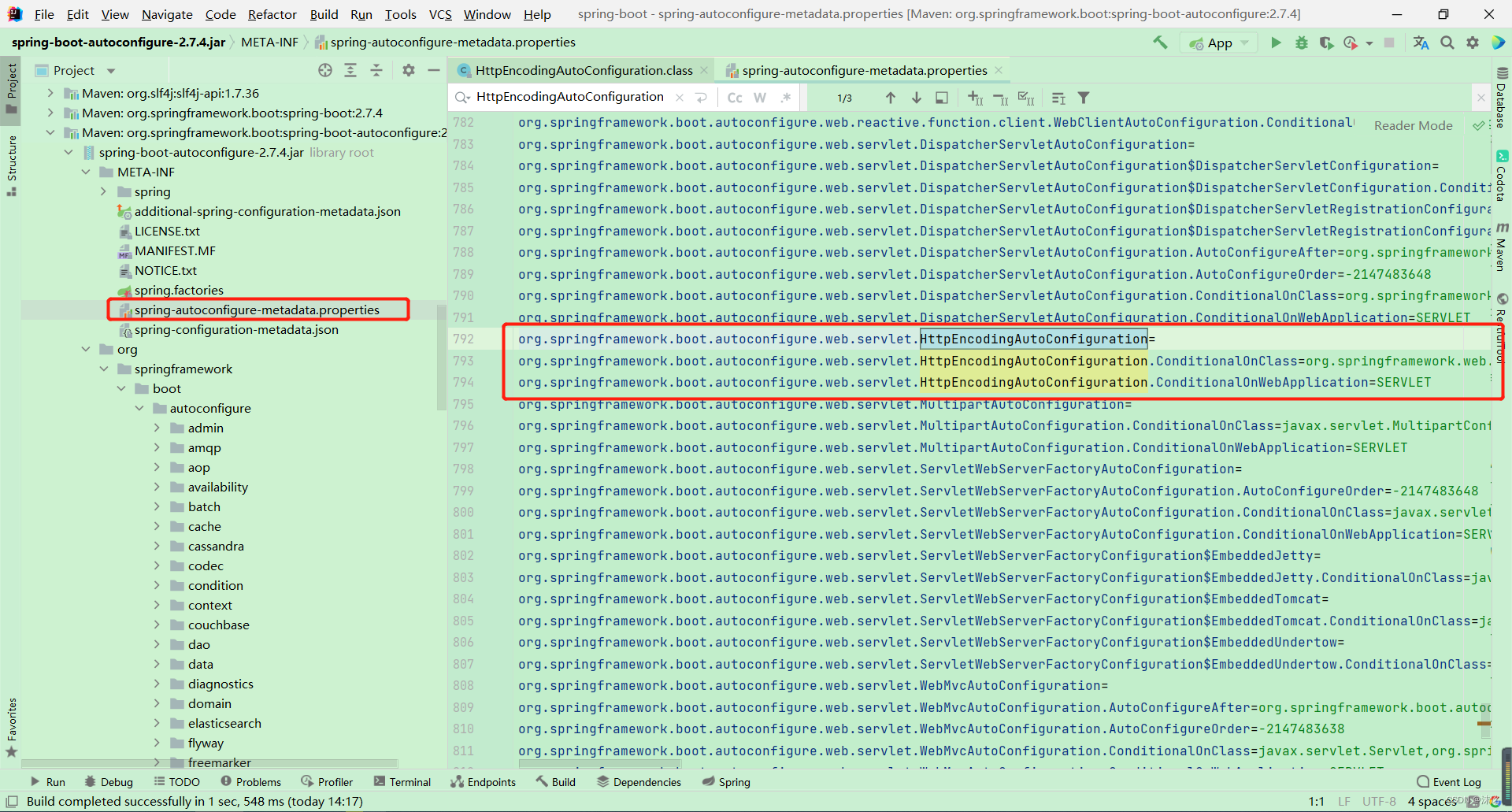The width and height of the screenshot is (1512, 812).
Task: Run App with coverage
Action: (1328, 43)
